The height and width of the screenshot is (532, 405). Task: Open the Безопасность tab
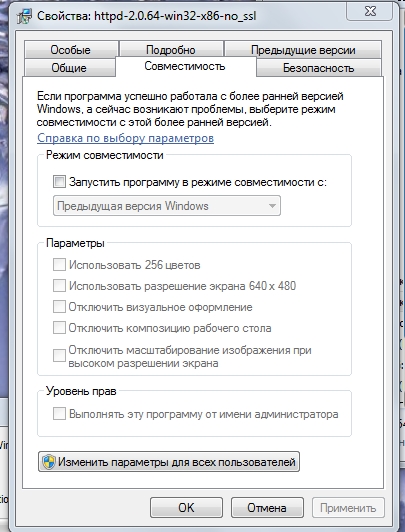coord(319,68)
